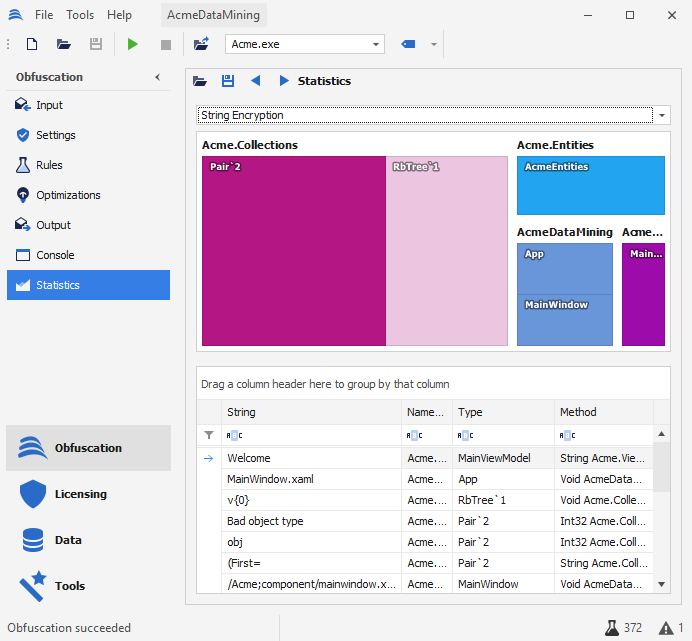
Task: Collapse the Obfuscation side panel chevron
Action: point(157,77)
